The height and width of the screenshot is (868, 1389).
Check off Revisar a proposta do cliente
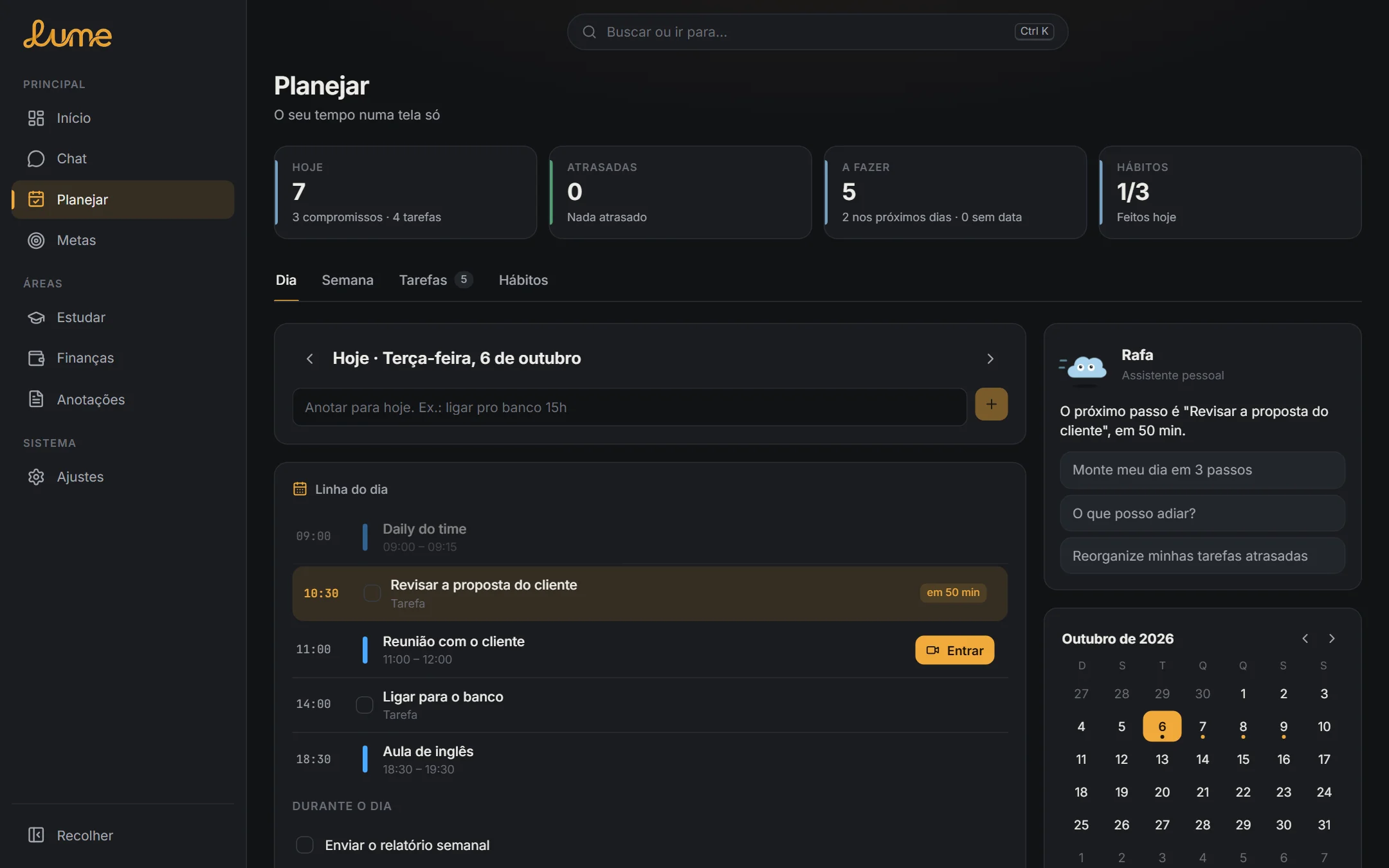coord(372,593)
